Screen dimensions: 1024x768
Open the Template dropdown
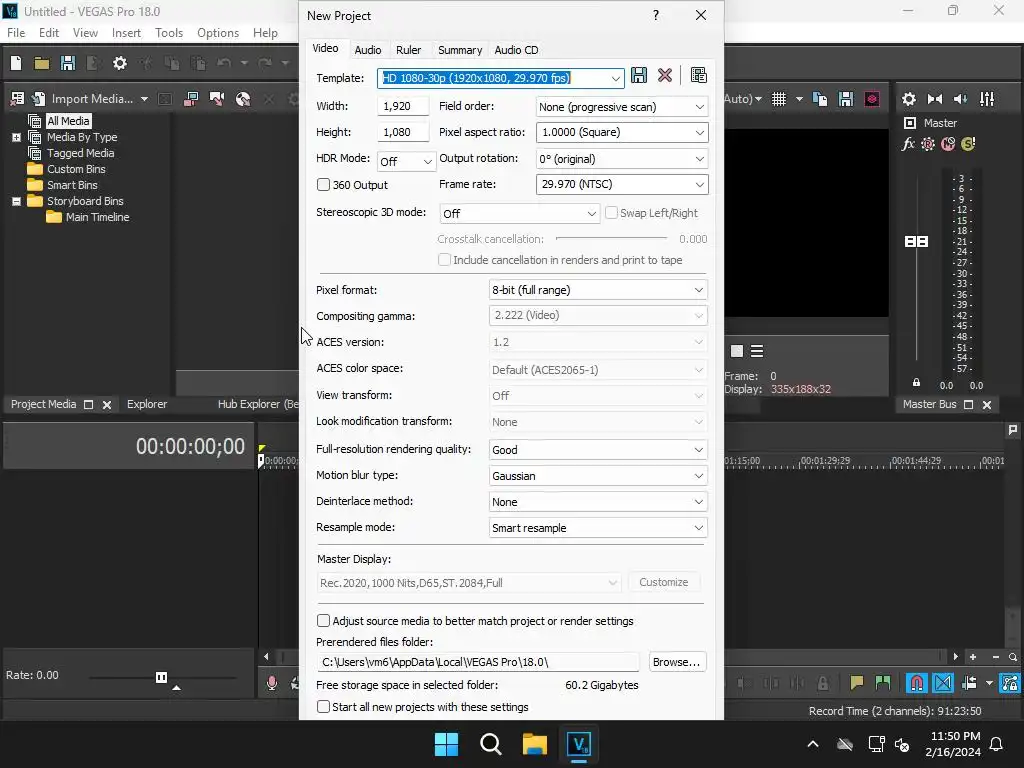[615, 78]
